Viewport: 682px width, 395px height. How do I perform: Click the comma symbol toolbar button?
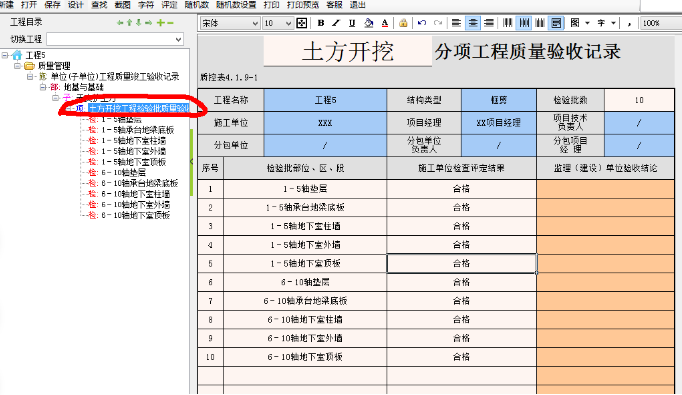629,23
